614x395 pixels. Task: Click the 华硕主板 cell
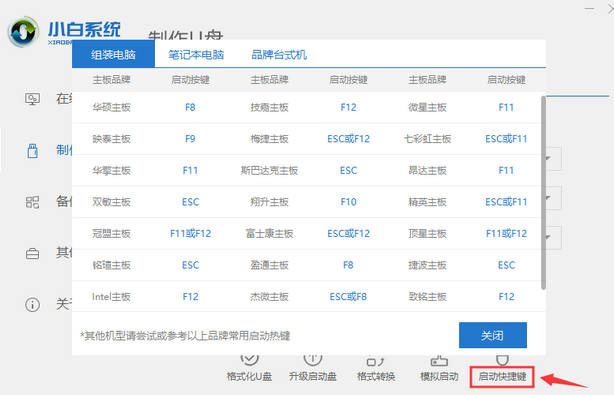point(112,107)
